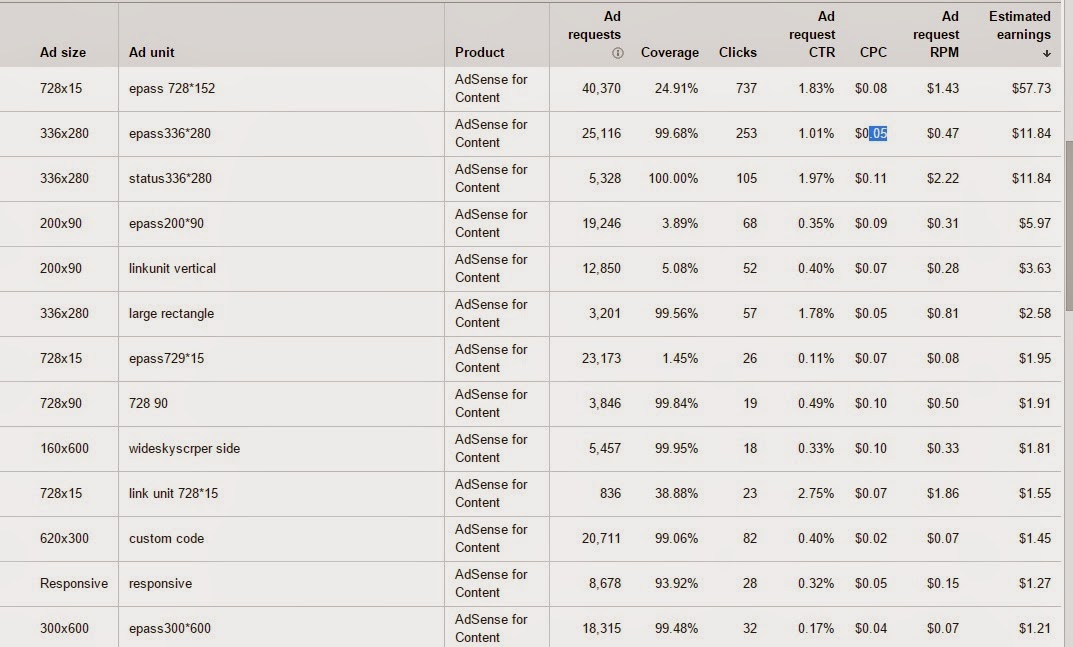The image size is (1073, 647).
Task: Sort by Coverage column header
Action: pyautogui.click(x=669, y=53)
